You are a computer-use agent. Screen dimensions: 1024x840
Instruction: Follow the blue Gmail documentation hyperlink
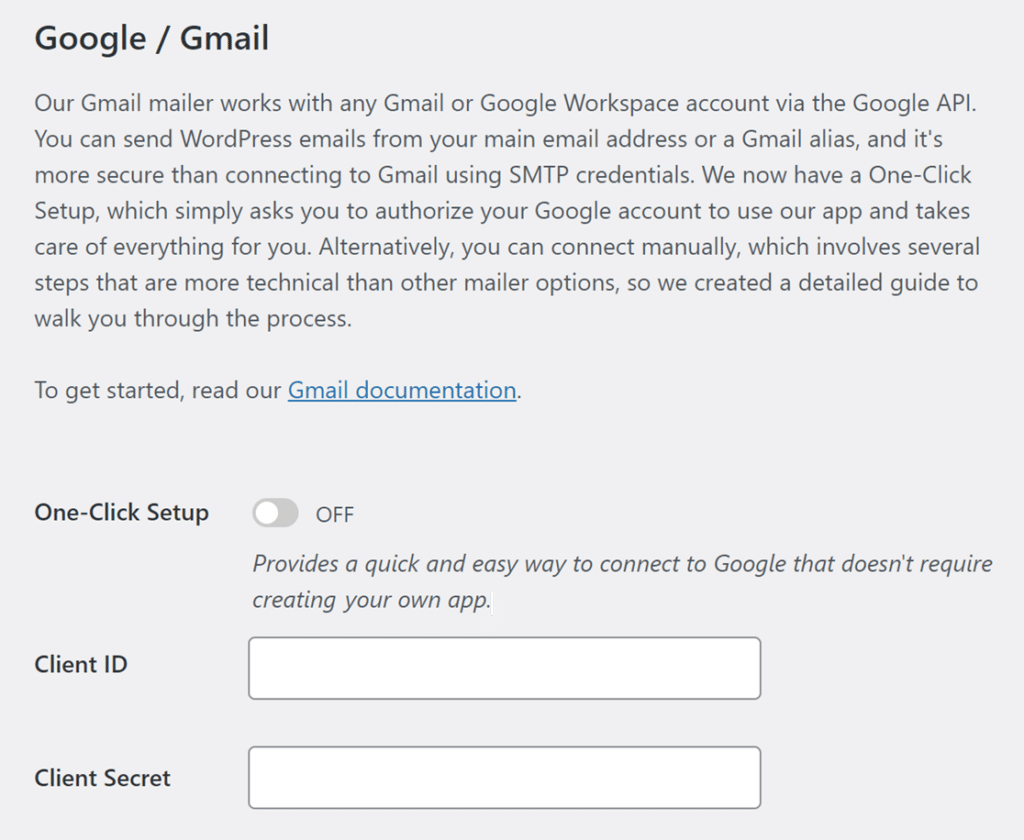400,390
